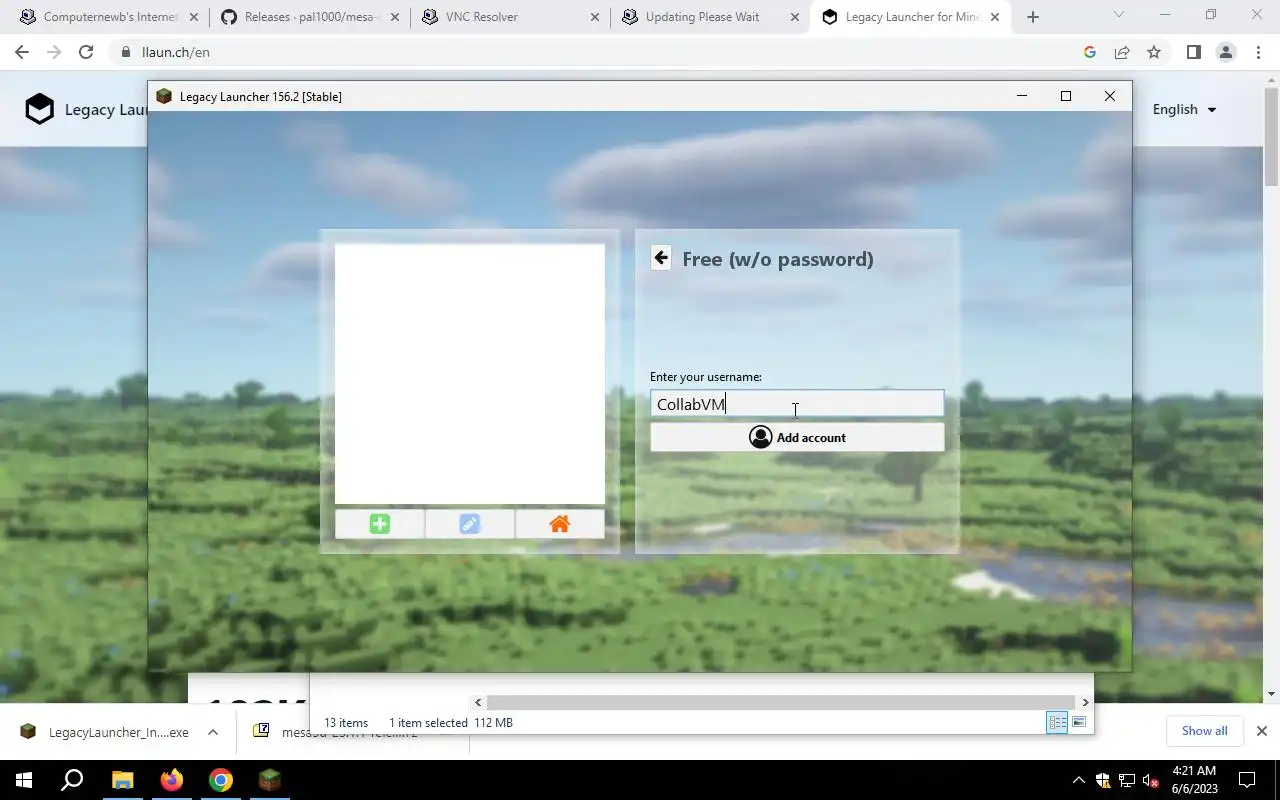Click the empty account list box
Viewport: 1280px width, 800px height.
pyautogui.click(x=470, y=374)
